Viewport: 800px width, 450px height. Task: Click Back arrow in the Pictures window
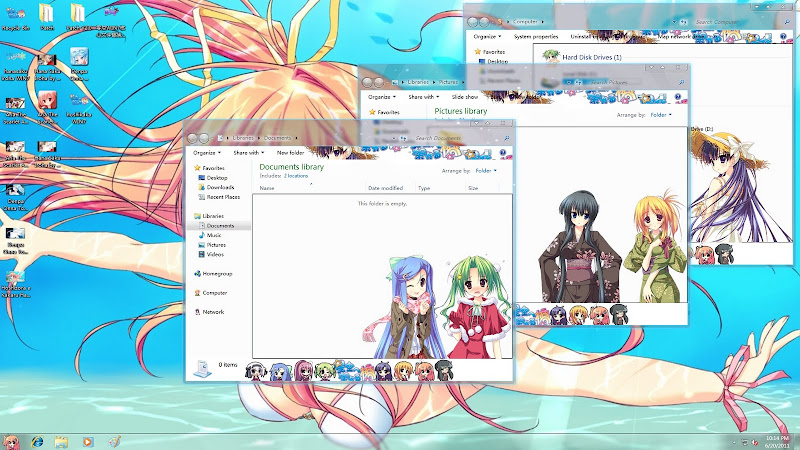coord(367,82)
